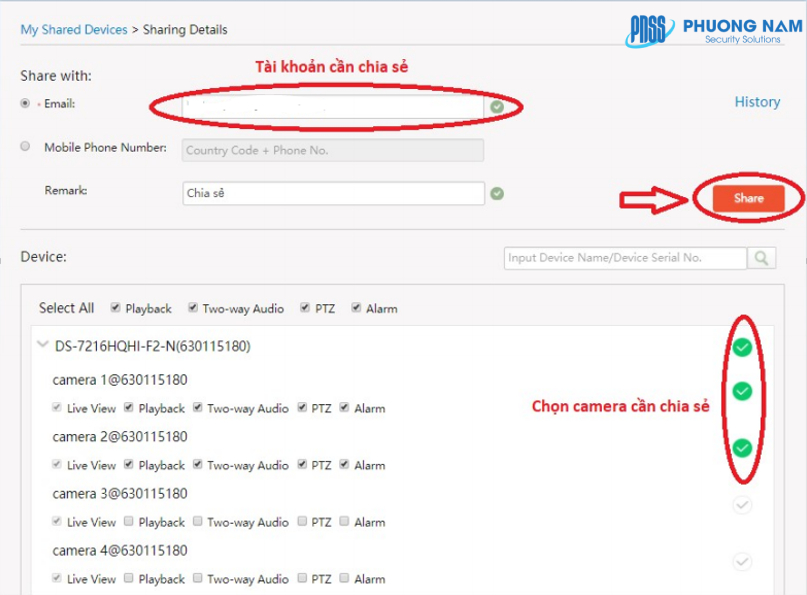Select camera 3 with grey check icon
Screen dimensions: 807x595
click(741, 505)
